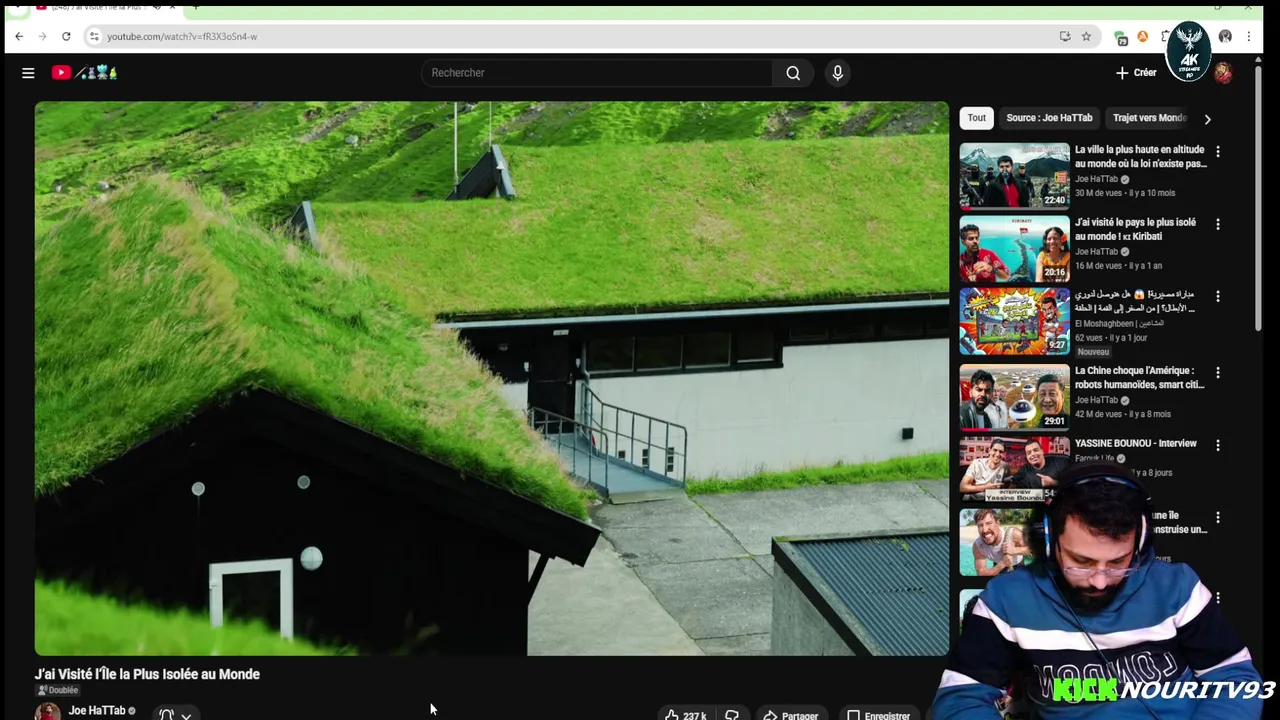Click the Nouveau badge
1280x720 pixels.
[x=1093, y=352]
